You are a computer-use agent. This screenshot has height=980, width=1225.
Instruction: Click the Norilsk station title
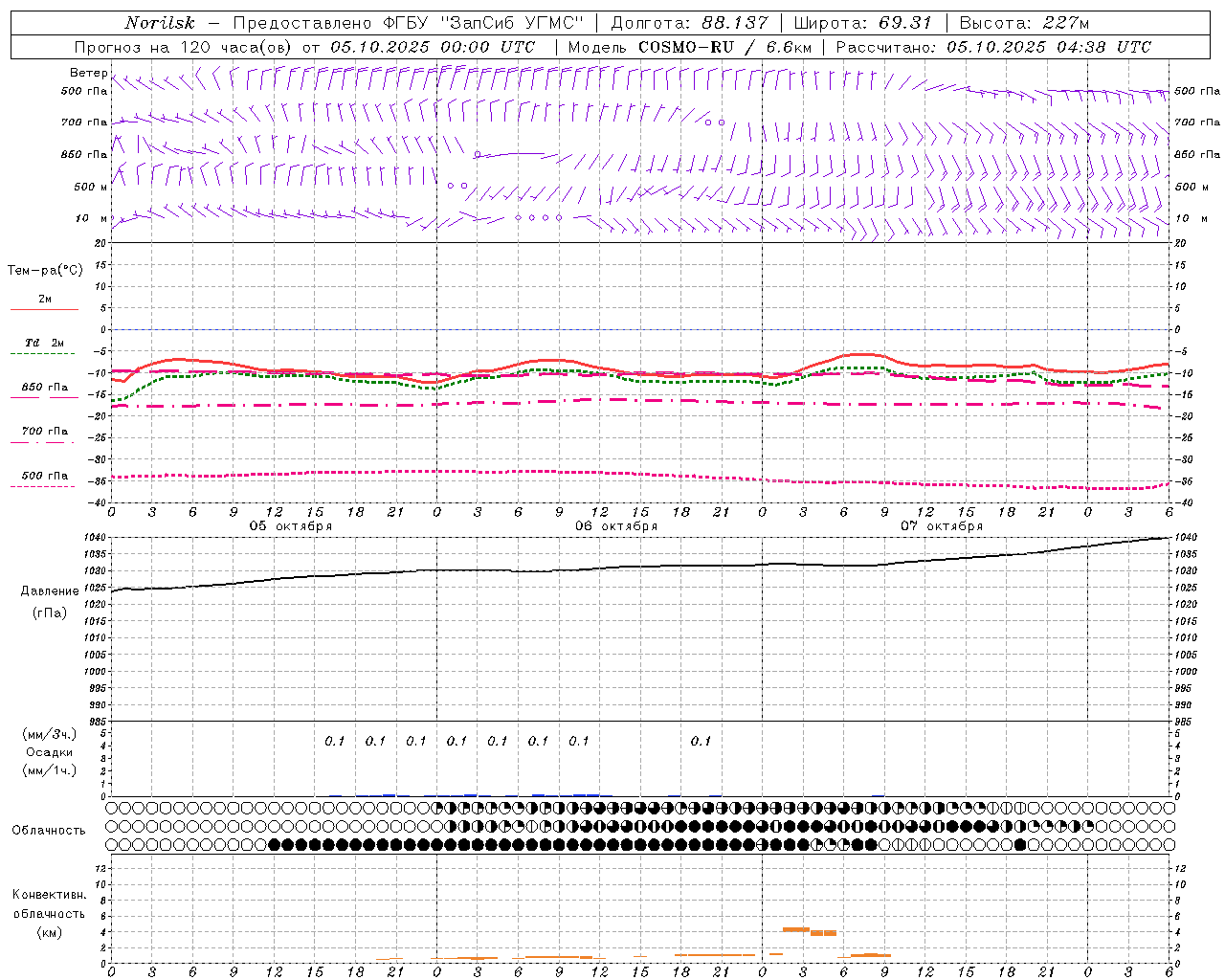pos(160,23)
